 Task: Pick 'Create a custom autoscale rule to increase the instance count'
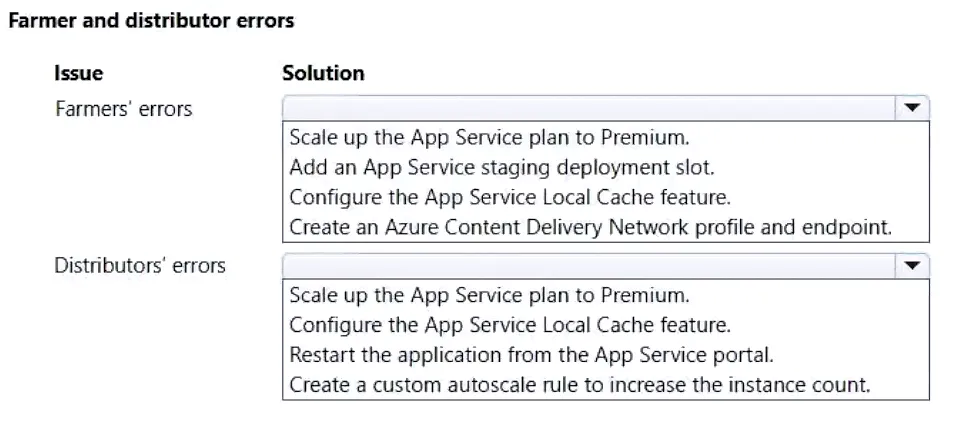point(579,384)
